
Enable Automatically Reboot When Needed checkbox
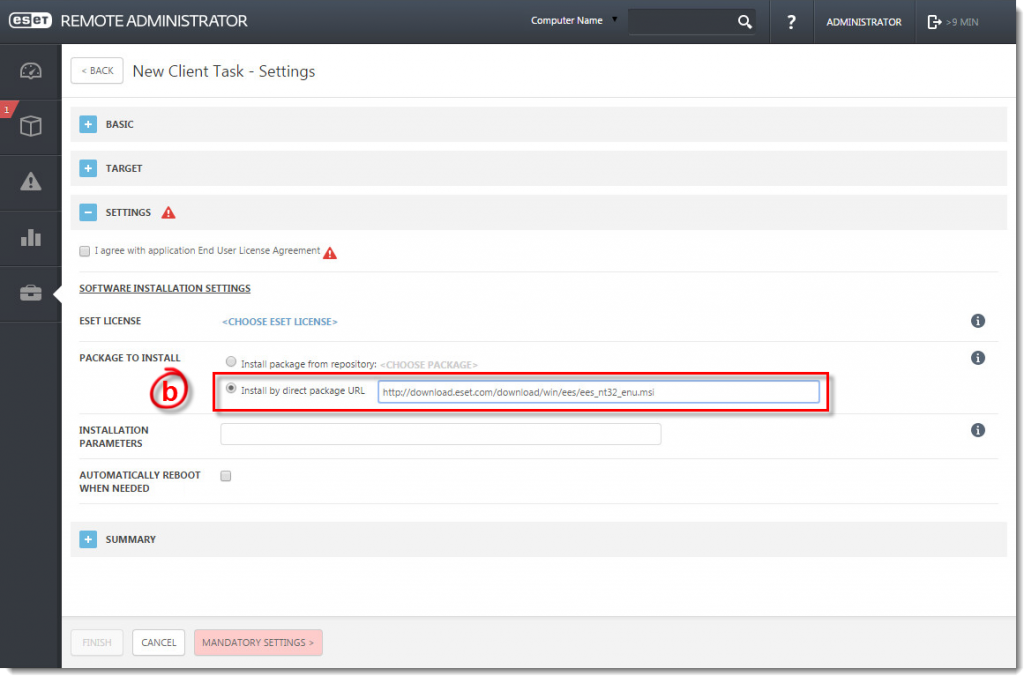(226, 475)
